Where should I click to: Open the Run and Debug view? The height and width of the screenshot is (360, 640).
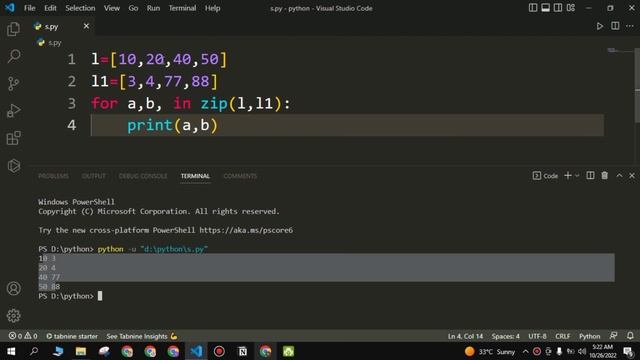[13, 111]
